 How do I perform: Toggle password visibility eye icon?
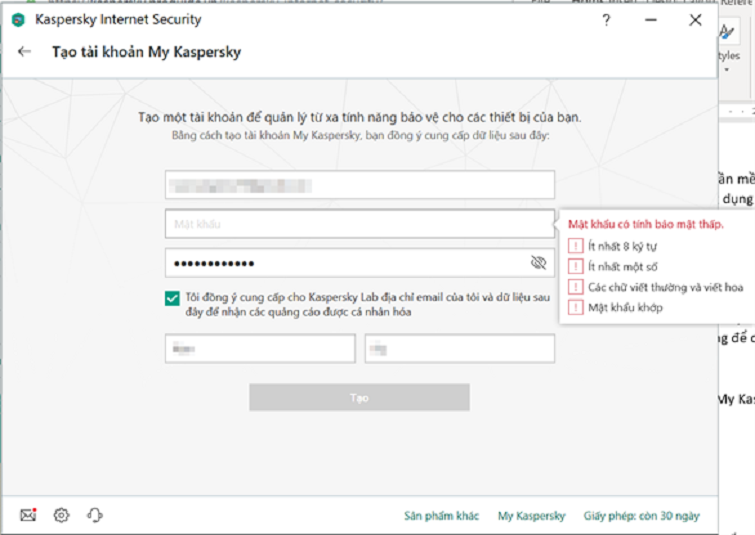coord(538,262)
